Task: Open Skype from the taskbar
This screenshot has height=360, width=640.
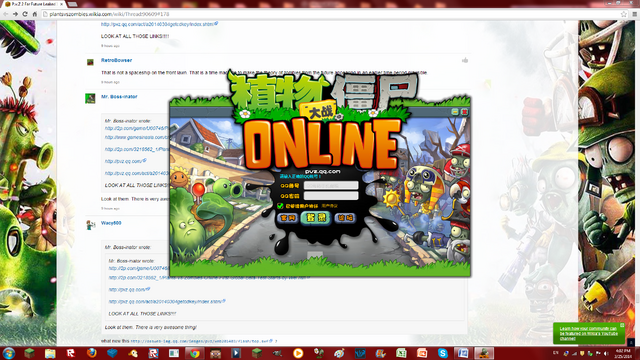Action: tap(442, 353)
